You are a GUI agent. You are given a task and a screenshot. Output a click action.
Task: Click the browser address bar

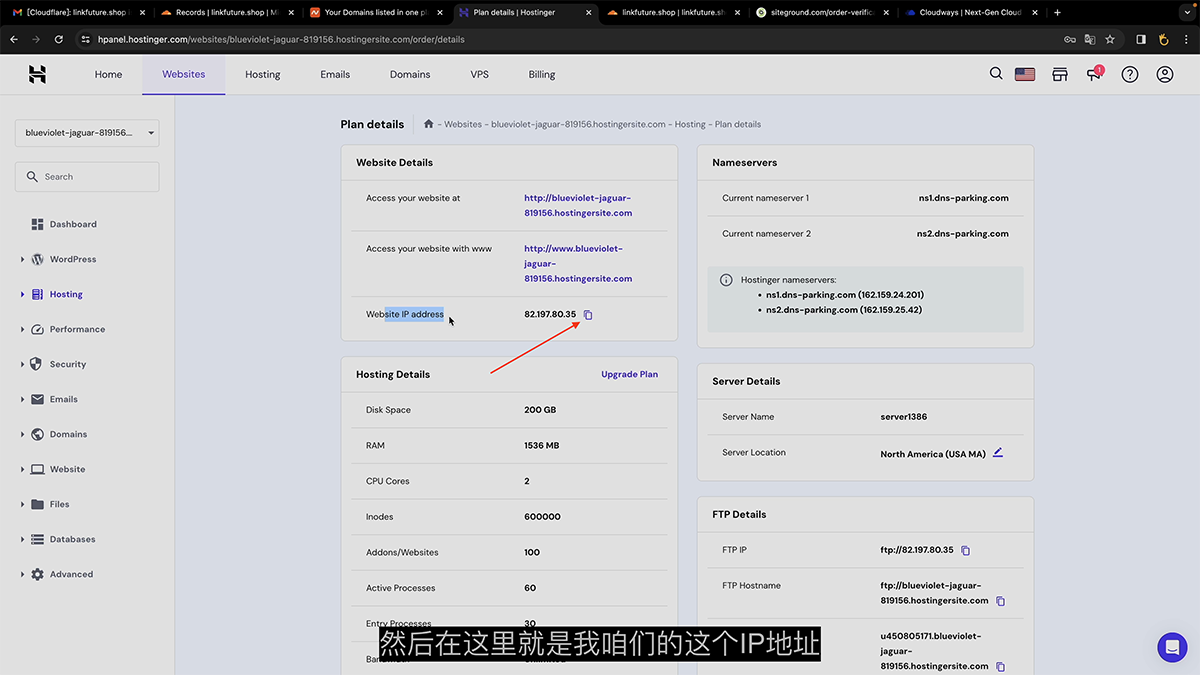565,39
